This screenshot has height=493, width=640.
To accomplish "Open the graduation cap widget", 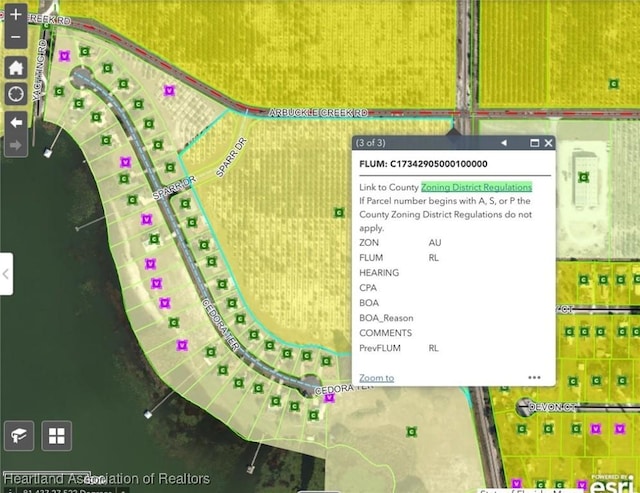I will click(x=19, y=435).
